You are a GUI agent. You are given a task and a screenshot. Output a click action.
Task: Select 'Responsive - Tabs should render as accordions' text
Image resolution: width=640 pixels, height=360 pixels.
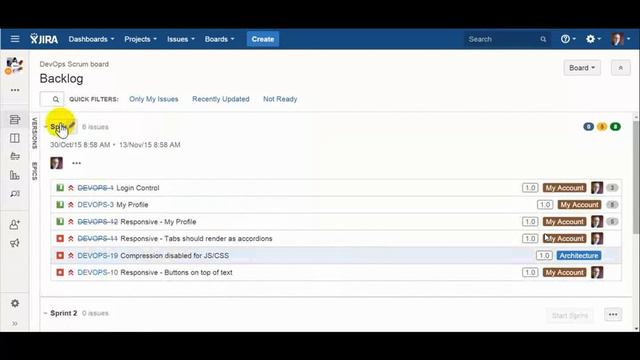coord(196,238)
